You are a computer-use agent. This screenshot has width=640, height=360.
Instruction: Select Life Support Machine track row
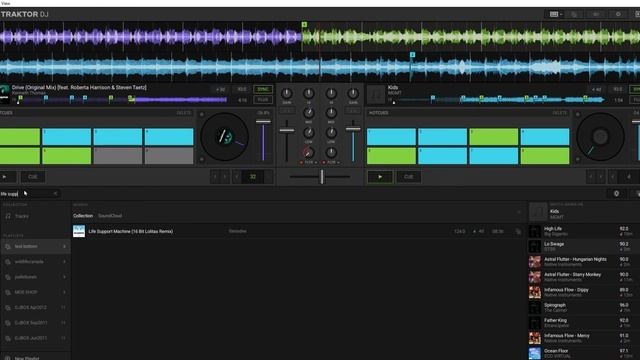[x=298, y=231]
